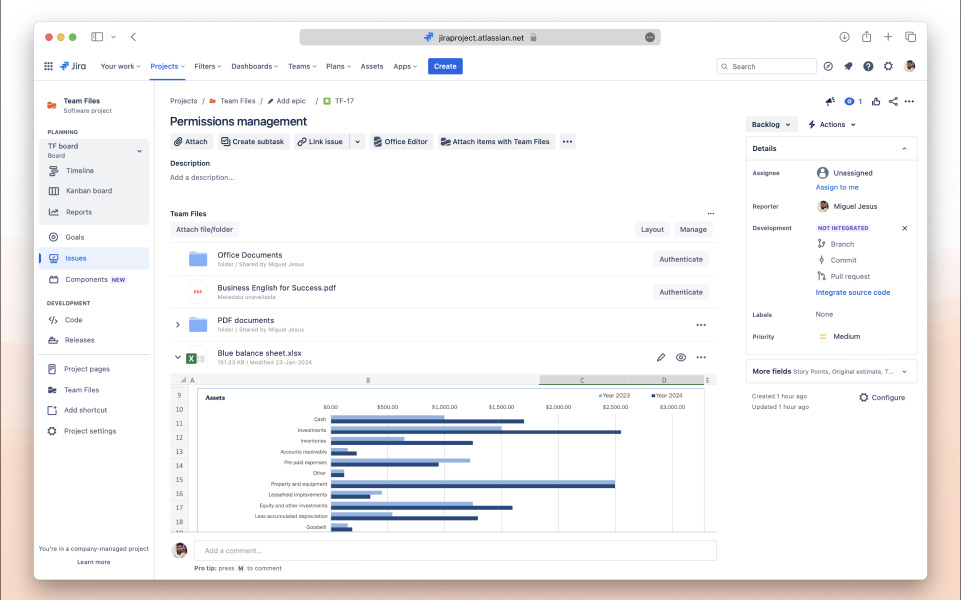The height and width of the screenshot is (600, 961).
Task: Click the Add a description field
Action: 202,178
